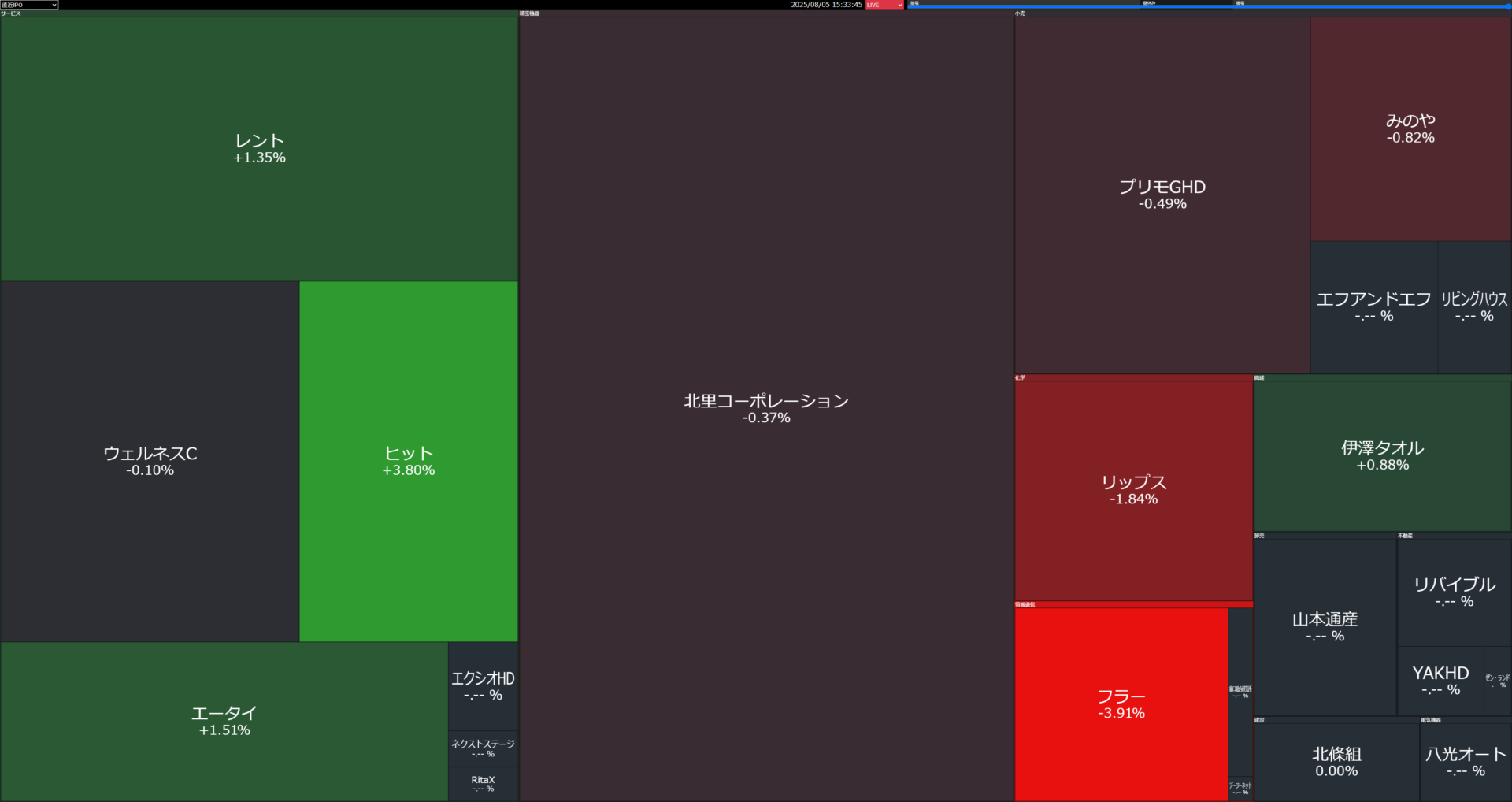Viewport: 1512px width, 802px height.
Task: Select the エクシオHD tile
Action: (484, 686)
